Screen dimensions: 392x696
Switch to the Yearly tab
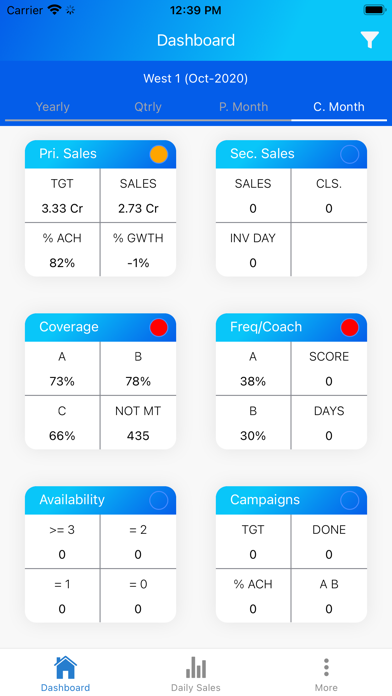[x=52, y=107]
